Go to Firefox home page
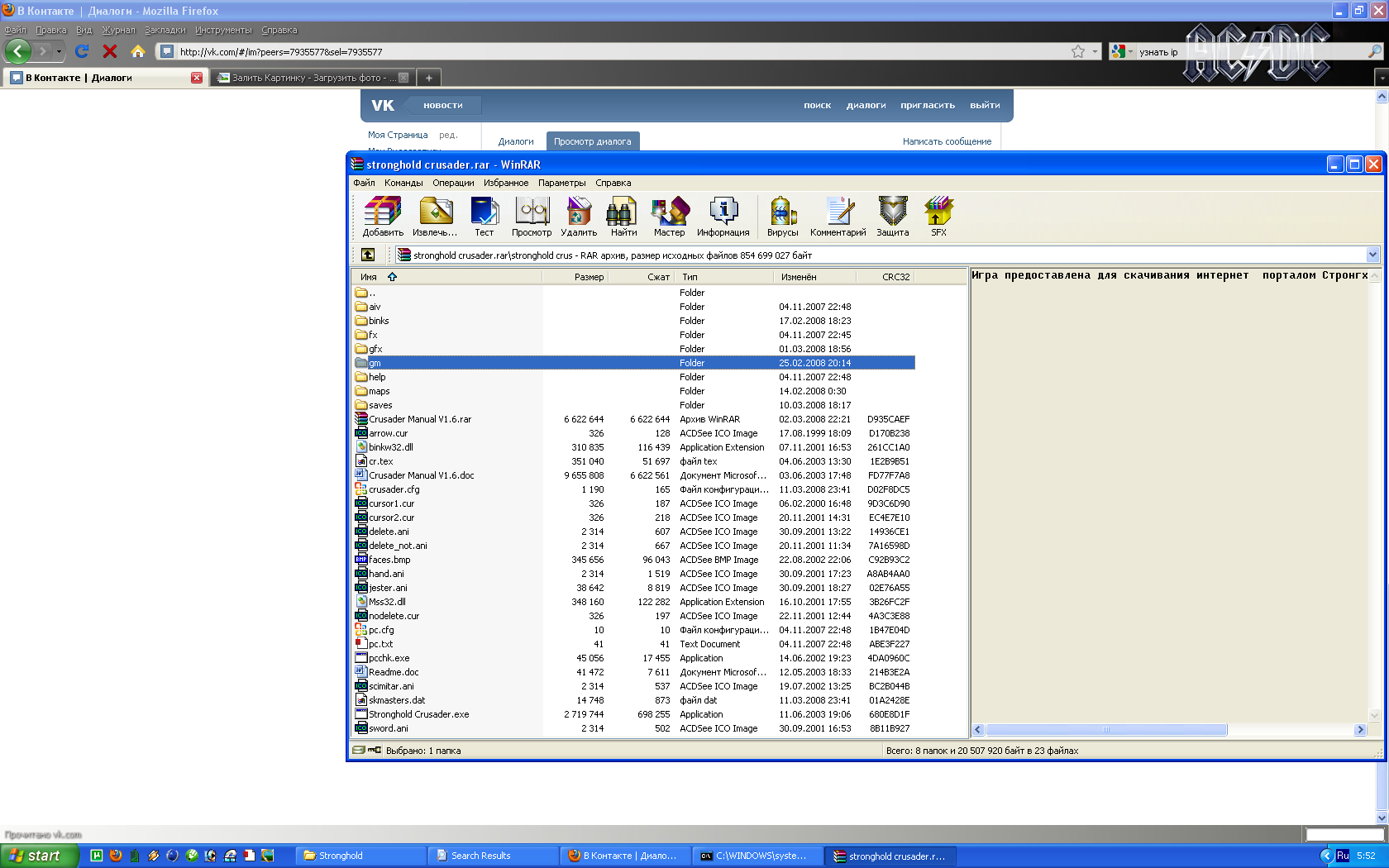The image size is (1389, 868). (138, 51)
